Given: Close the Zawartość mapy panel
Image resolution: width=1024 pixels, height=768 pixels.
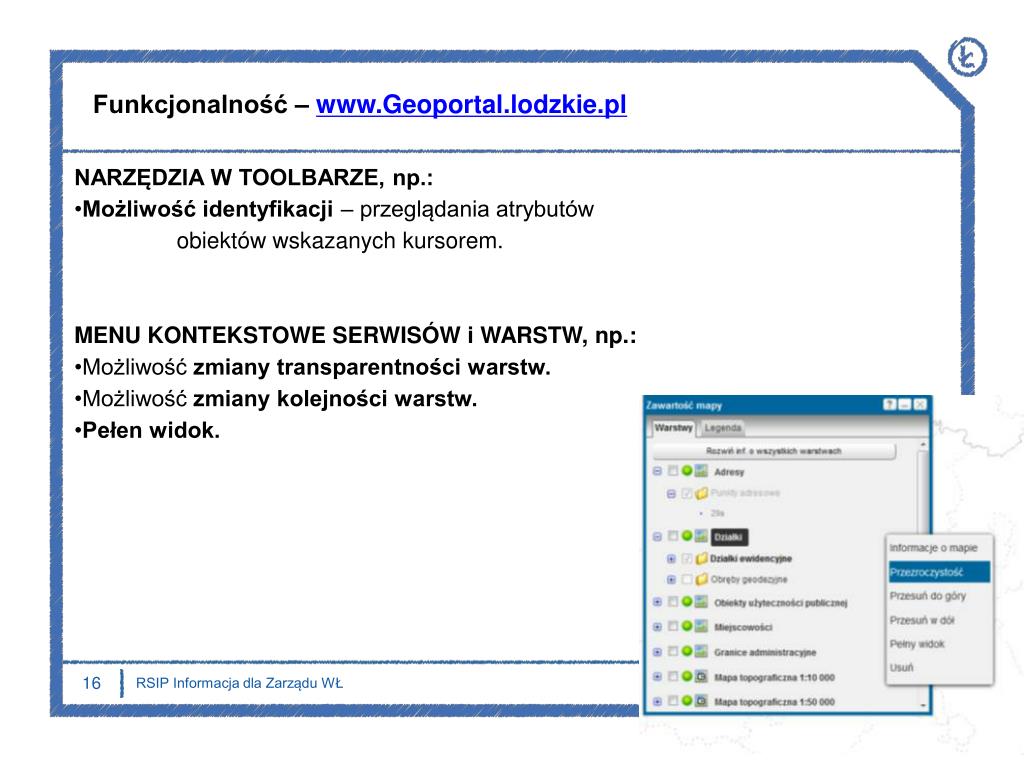Looking at the screenshot, I should 920,405.
